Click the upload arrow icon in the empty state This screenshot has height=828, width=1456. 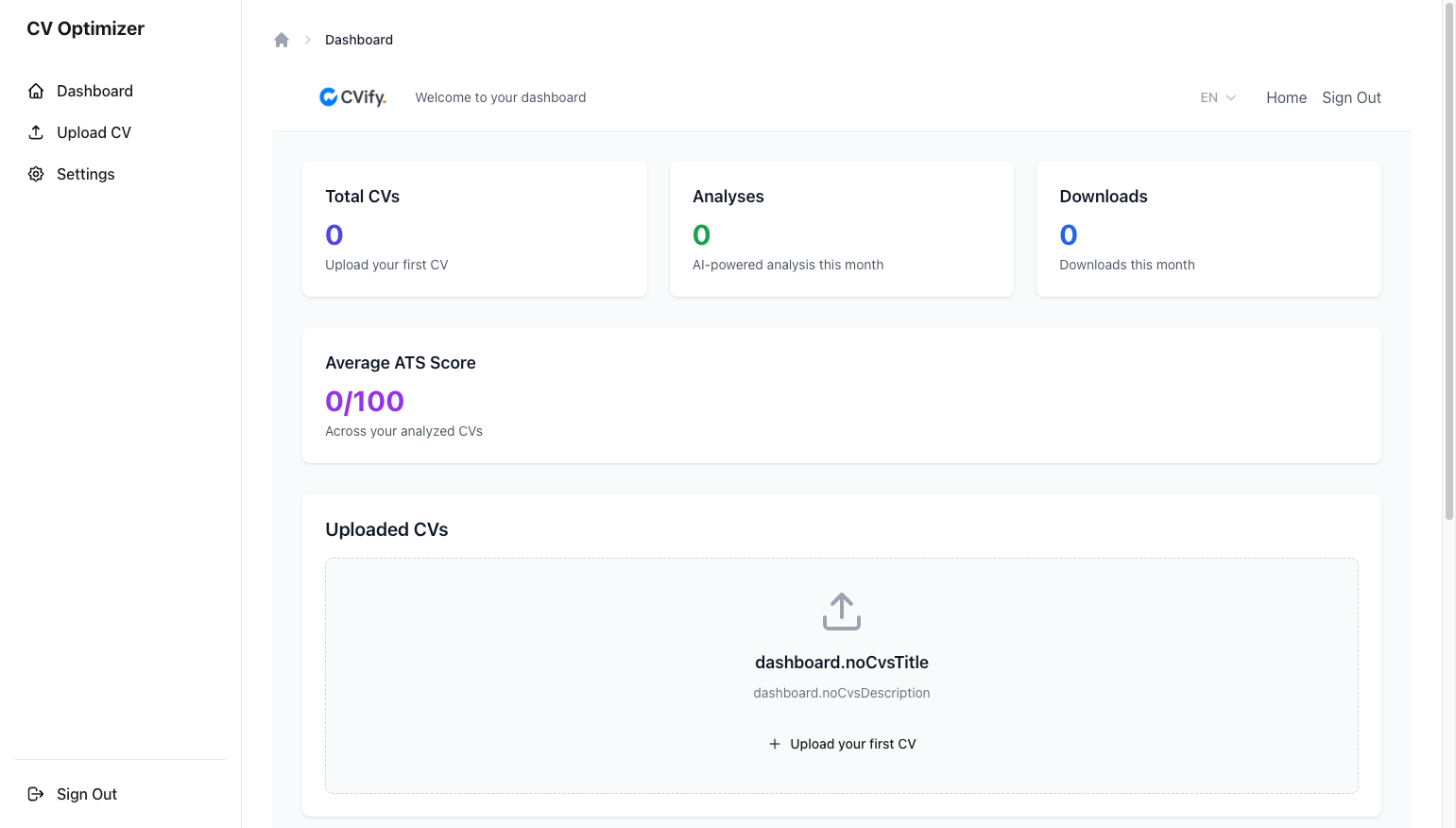841,610
